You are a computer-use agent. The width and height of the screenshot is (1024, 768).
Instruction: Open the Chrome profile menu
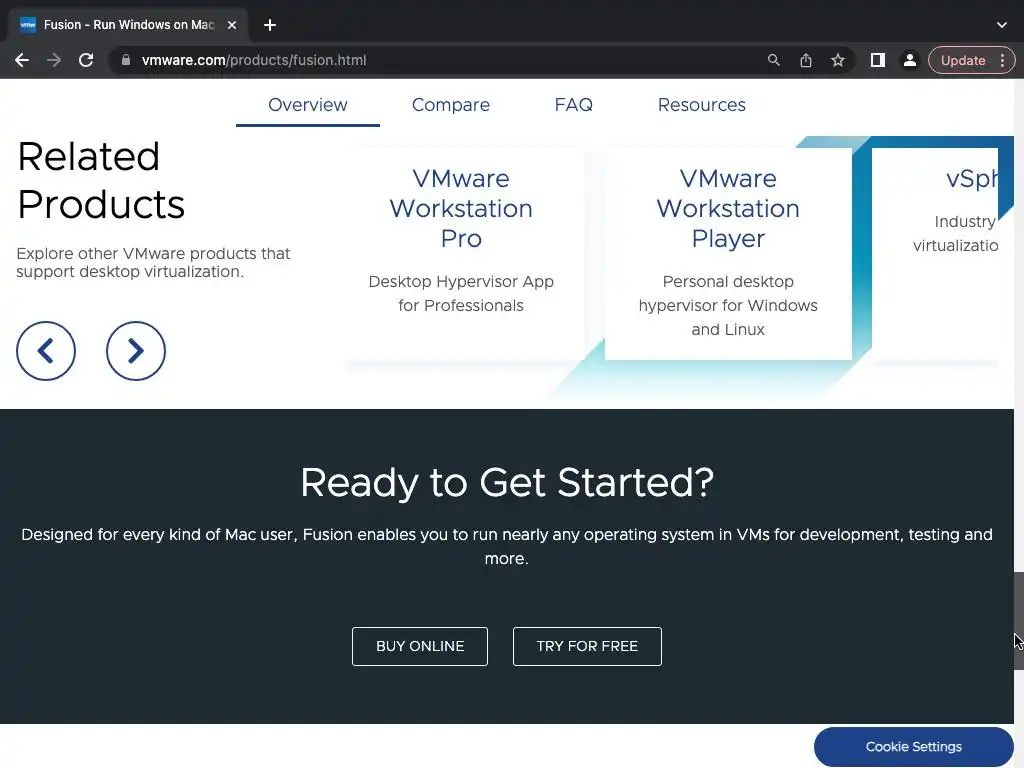point(909,60)
